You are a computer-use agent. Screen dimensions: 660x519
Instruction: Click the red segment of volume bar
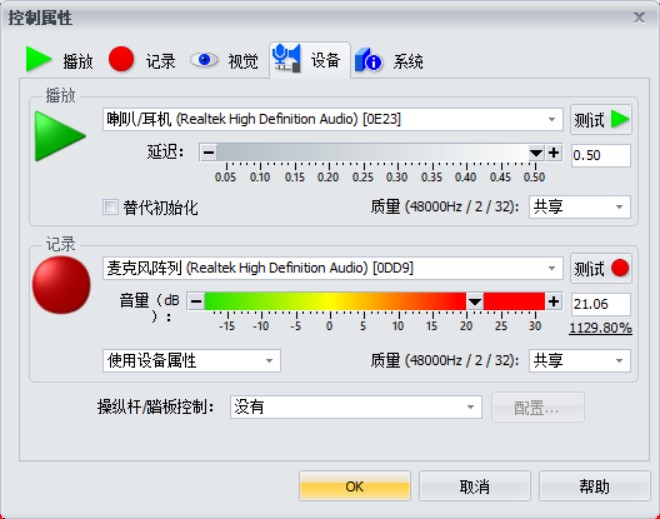(514, 301)
